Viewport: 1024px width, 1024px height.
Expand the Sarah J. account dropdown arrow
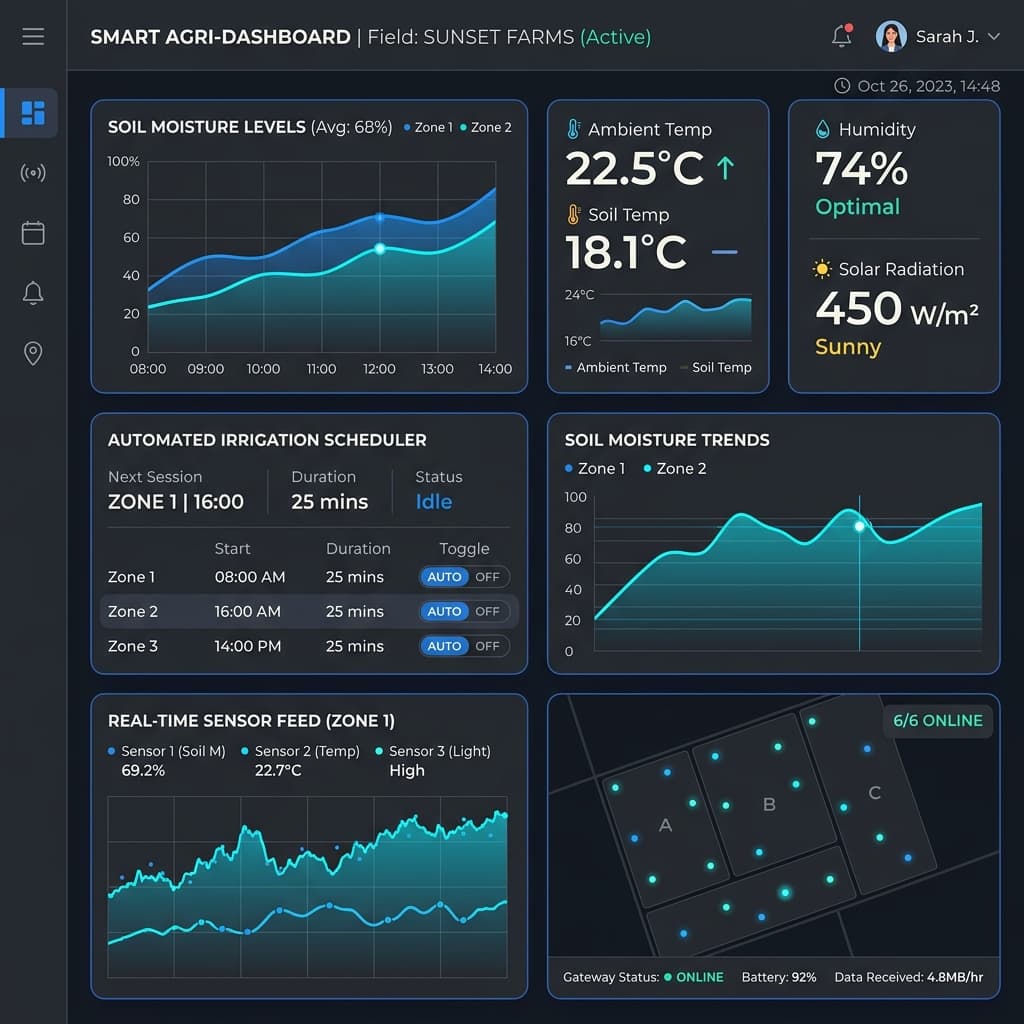click(x=993, y=37)
